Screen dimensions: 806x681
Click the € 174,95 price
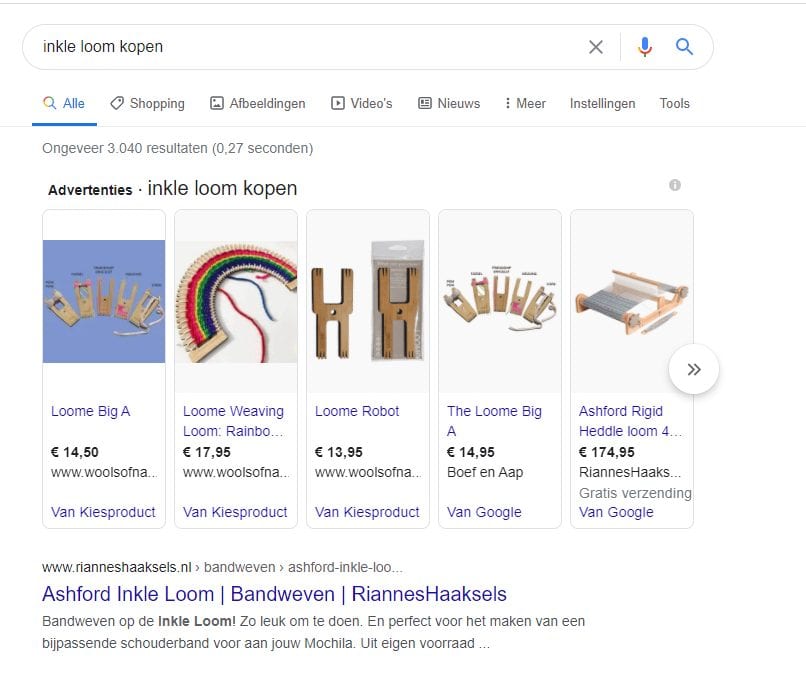[607, 452]
